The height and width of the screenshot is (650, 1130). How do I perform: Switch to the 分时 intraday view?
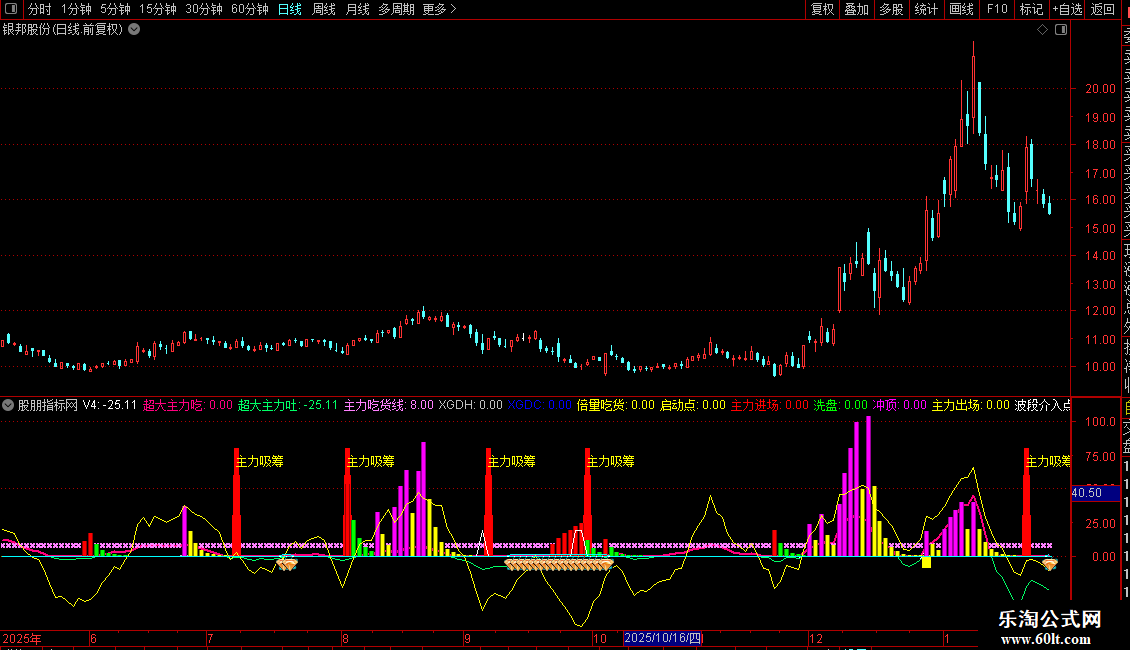pyautogui.click(x=39, y=10)
